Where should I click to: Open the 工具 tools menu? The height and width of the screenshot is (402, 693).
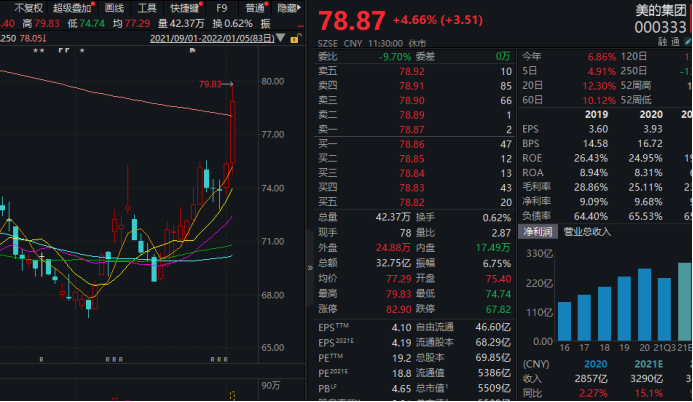point(147,7)
